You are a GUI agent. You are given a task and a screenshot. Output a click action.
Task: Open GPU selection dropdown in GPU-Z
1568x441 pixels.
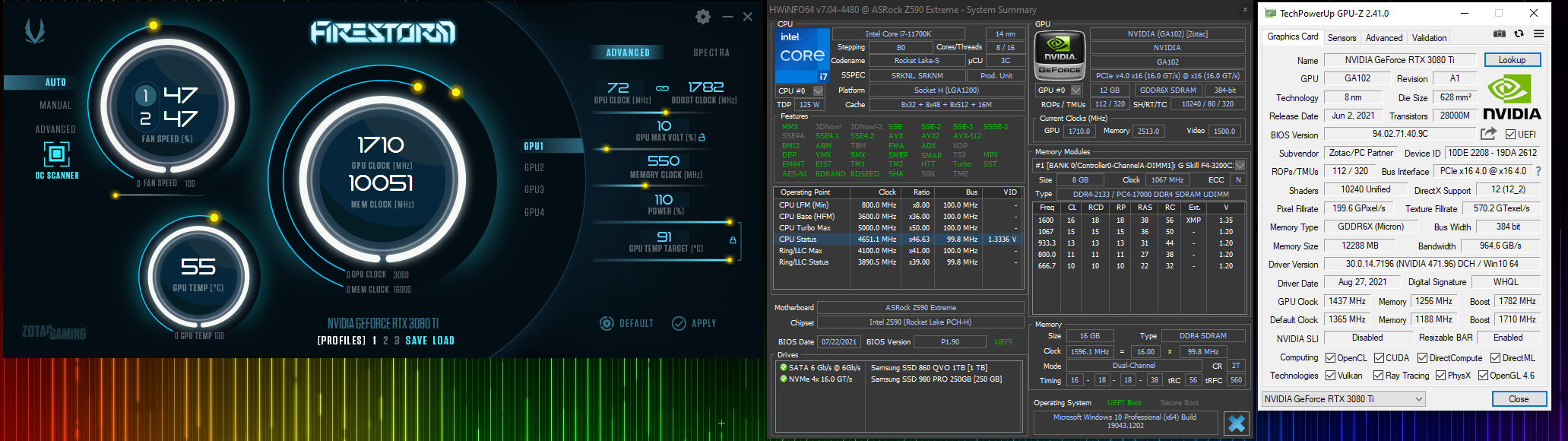tap(1343, 399)
